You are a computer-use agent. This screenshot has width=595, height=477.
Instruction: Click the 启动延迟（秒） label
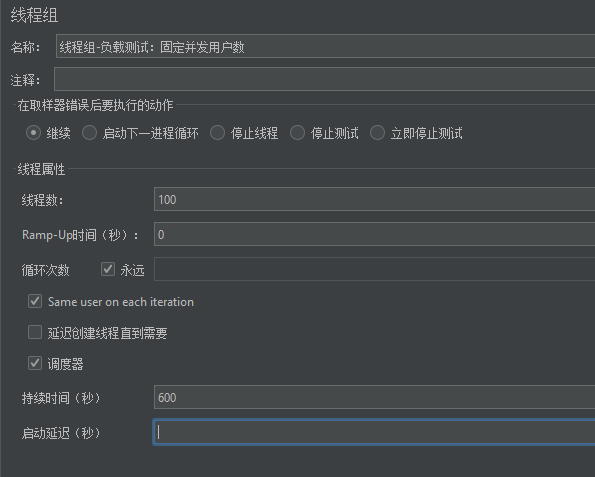[61, 433]
